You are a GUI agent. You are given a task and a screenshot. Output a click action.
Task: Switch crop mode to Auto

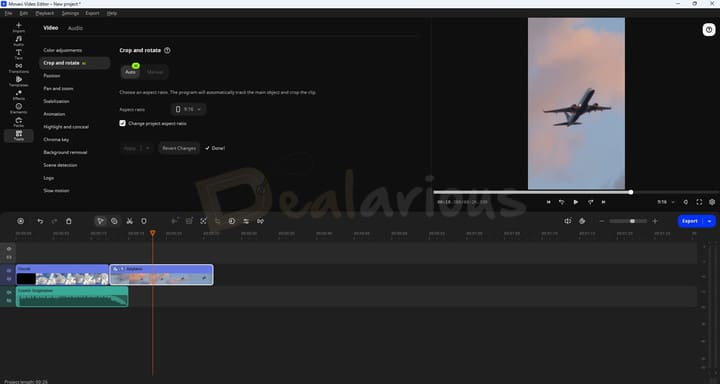[x=130, y=72]
